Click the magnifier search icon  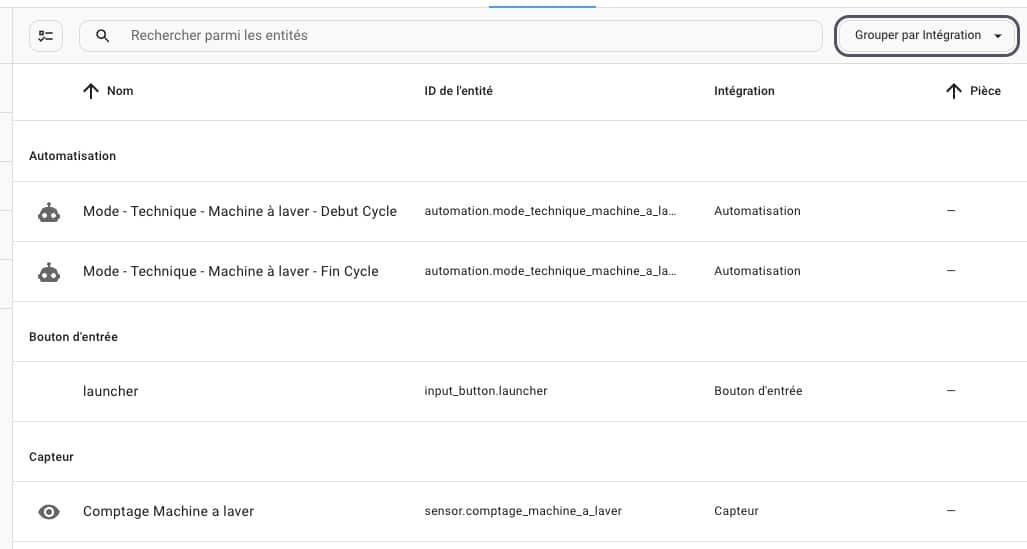coord(102,35)
